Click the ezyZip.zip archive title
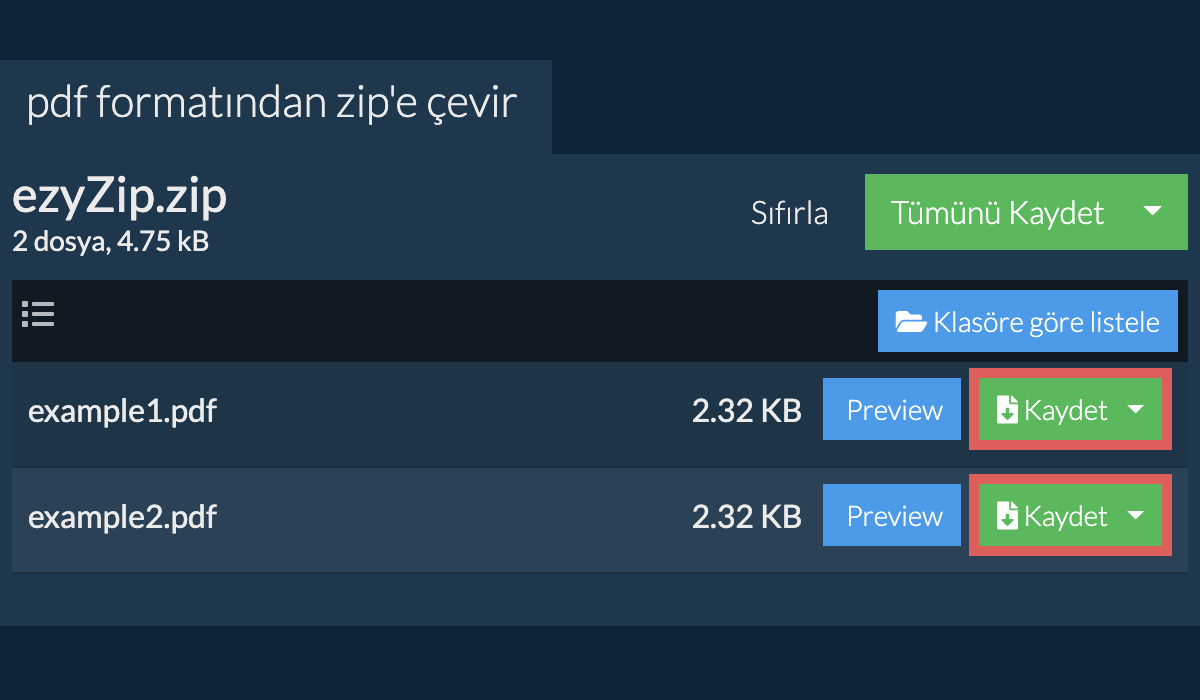1200x700 pixels. click(x=119, y=196)
